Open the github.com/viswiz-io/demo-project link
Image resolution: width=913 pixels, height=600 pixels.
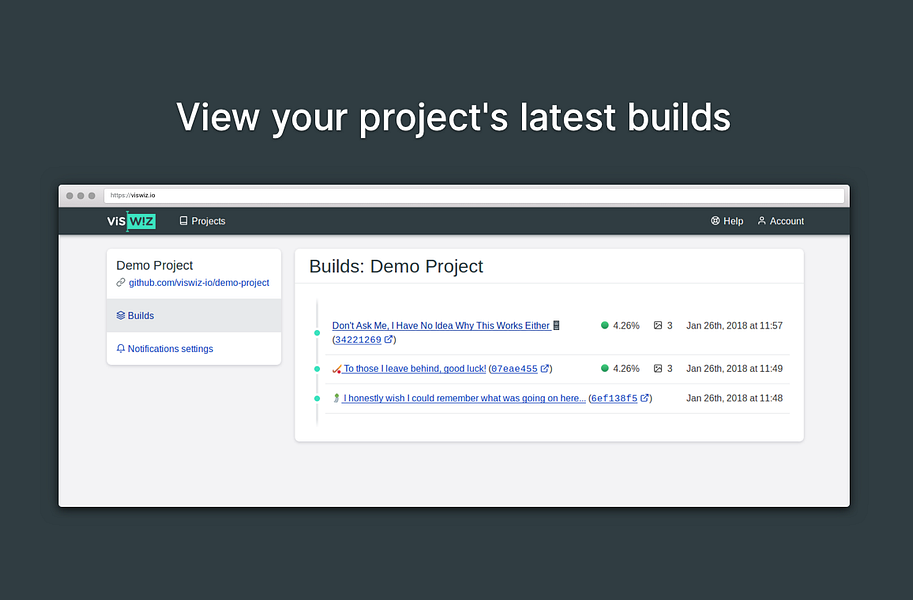(x=198, y=283)
